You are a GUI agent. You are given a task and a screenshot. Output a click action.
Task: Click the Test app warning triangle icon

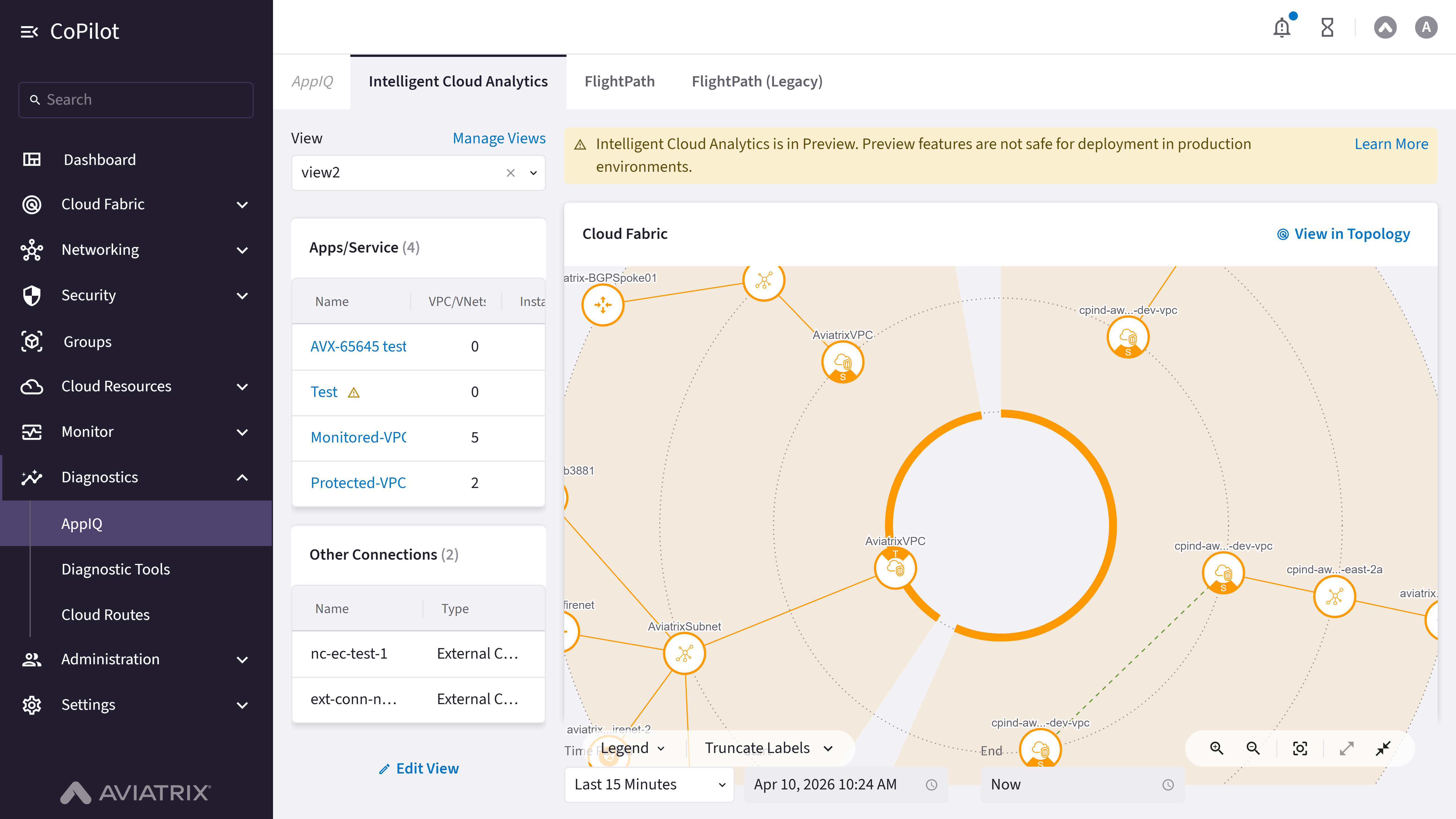[x=354, y=392]
